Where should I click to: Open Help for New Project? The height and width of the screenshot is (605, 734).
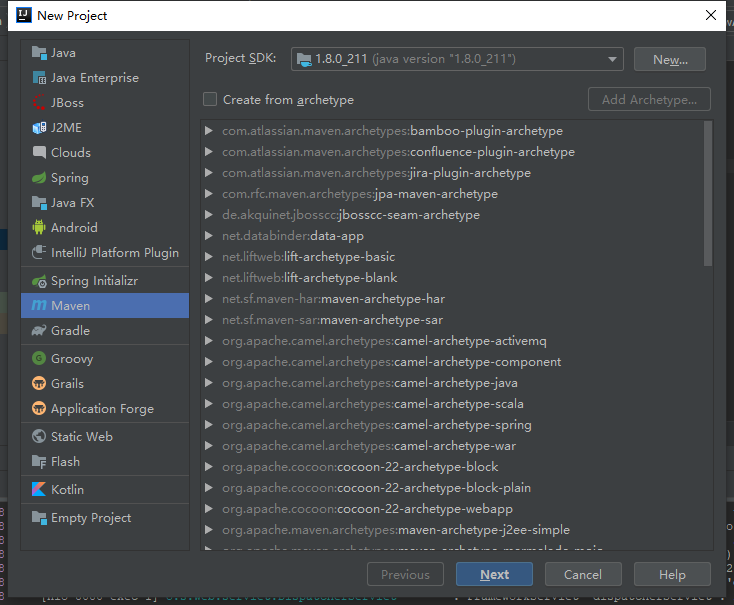(672, 574)
